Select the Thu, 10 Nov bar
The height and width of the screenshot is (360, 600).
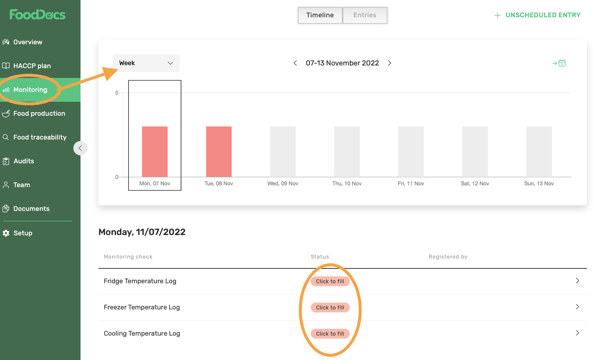(x=347, y=151)
